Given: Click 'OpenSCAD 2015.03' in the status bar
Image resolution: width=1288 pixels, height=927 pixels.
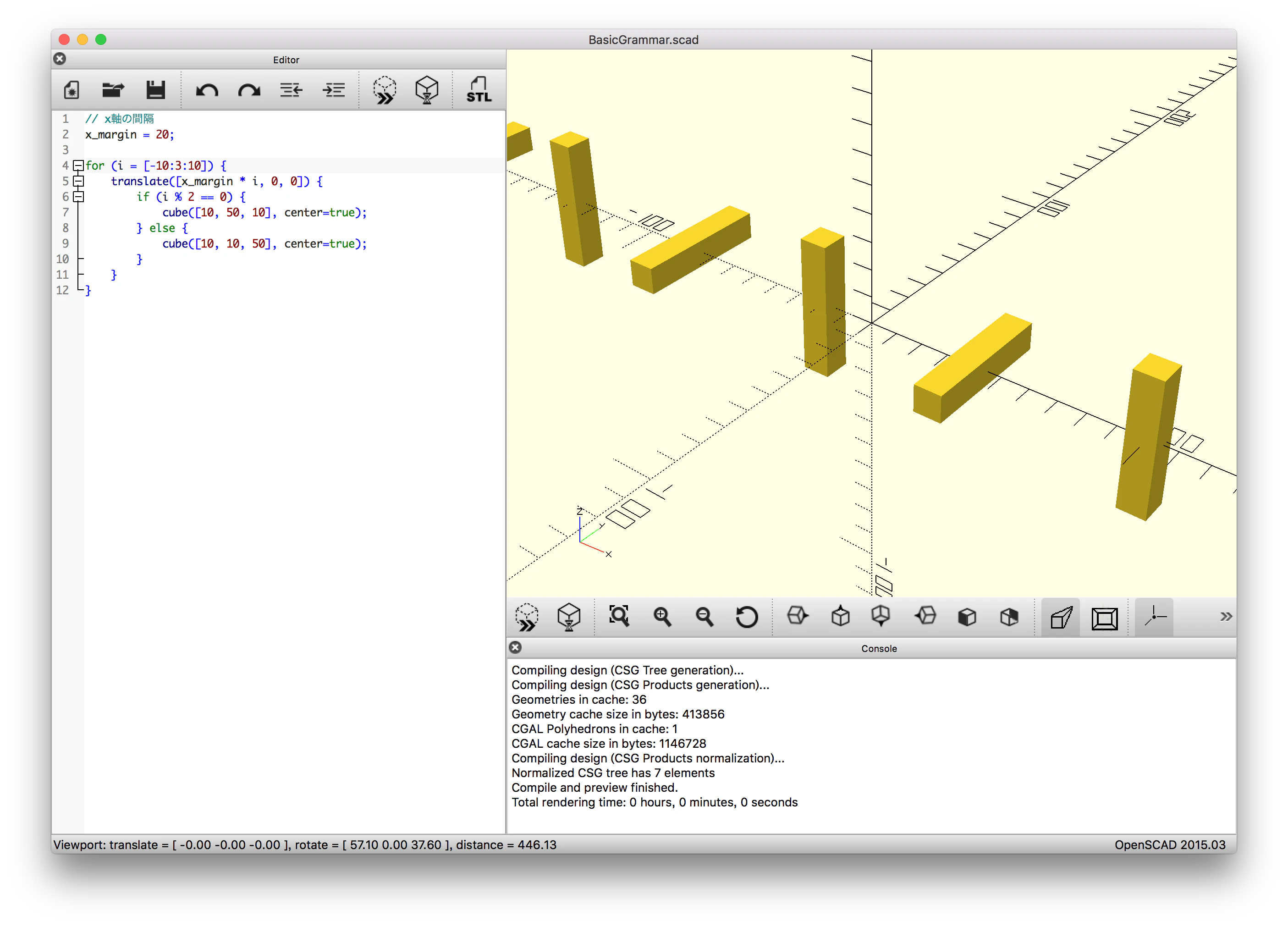Looking at the screenshot, I should [x=1170, y=844].
